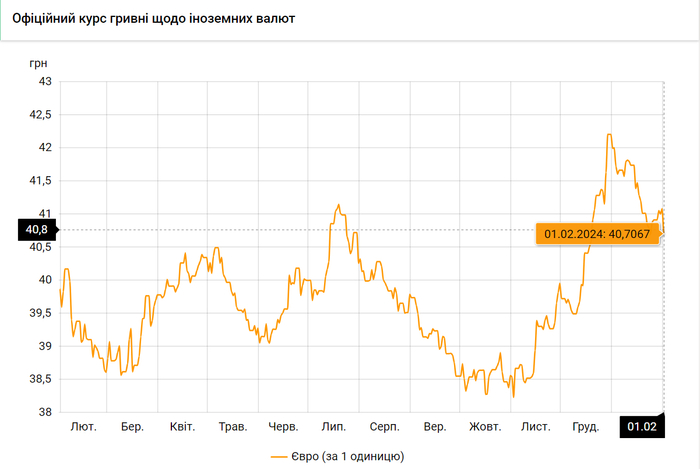Click the black 01.02 date marker
This screenshot has width=700, height=469.
click(x=642, y=427)
